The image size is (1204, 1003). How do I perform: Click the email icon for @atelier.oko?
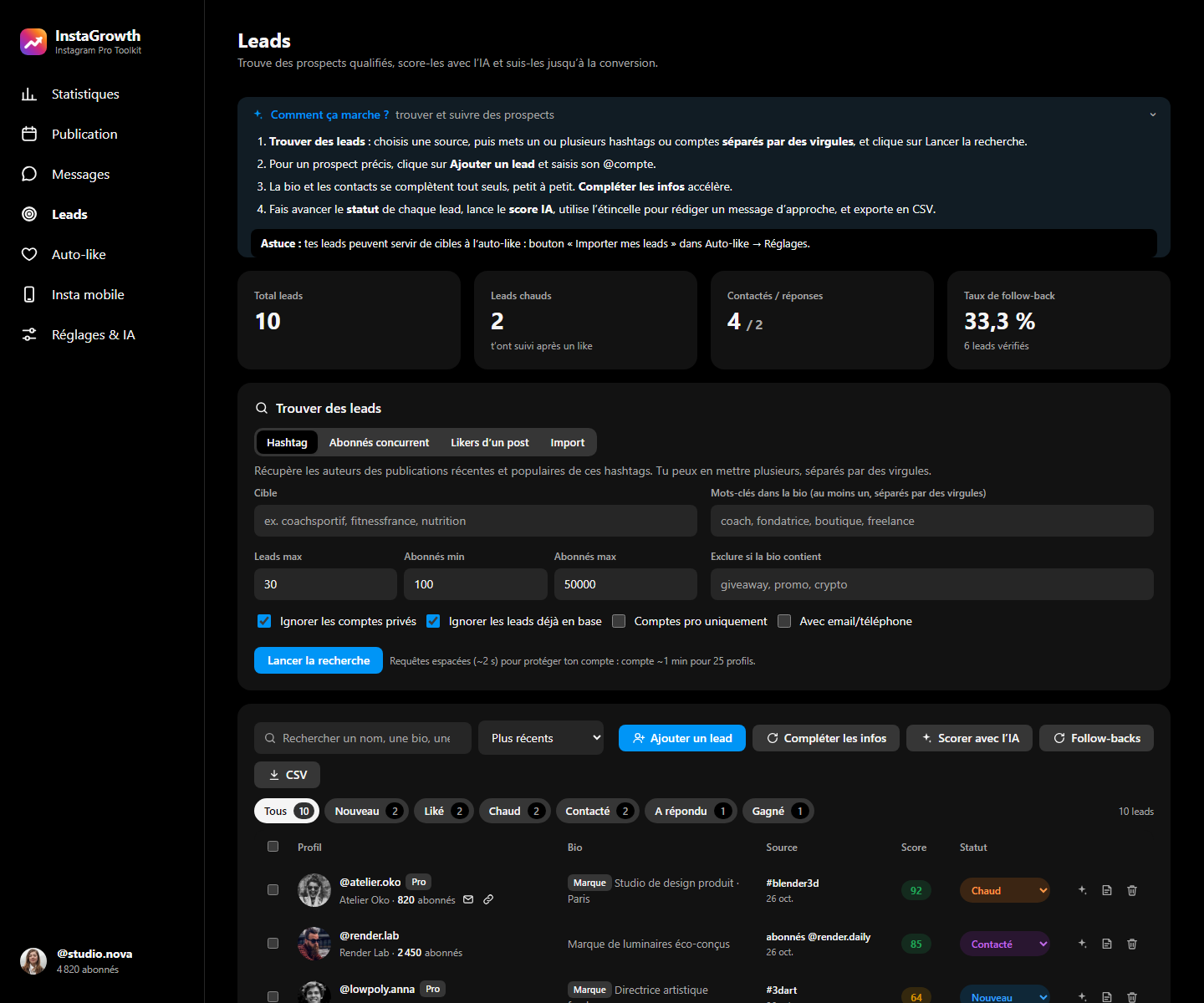(468, 899)
